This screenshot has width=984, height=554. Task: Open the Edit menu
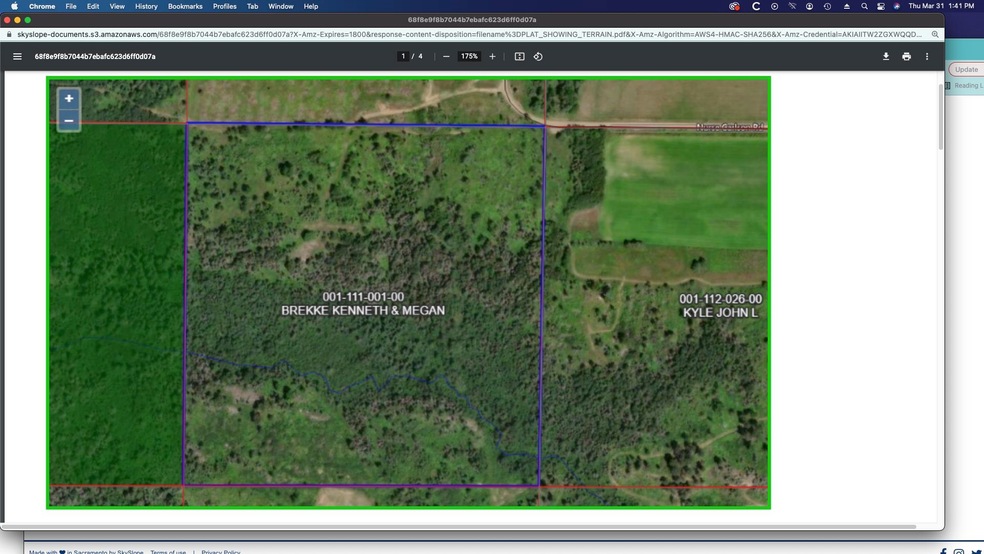coord(93,6)
